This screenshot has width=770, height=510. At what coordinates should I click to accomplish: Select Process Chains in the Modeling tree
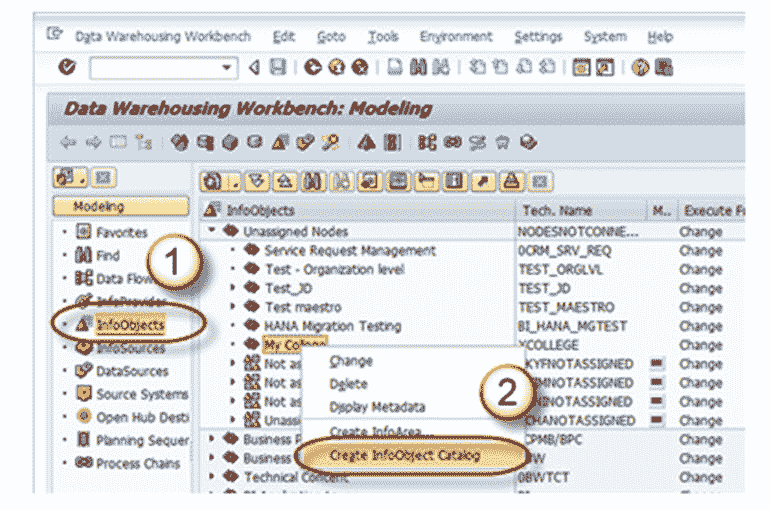138,463
